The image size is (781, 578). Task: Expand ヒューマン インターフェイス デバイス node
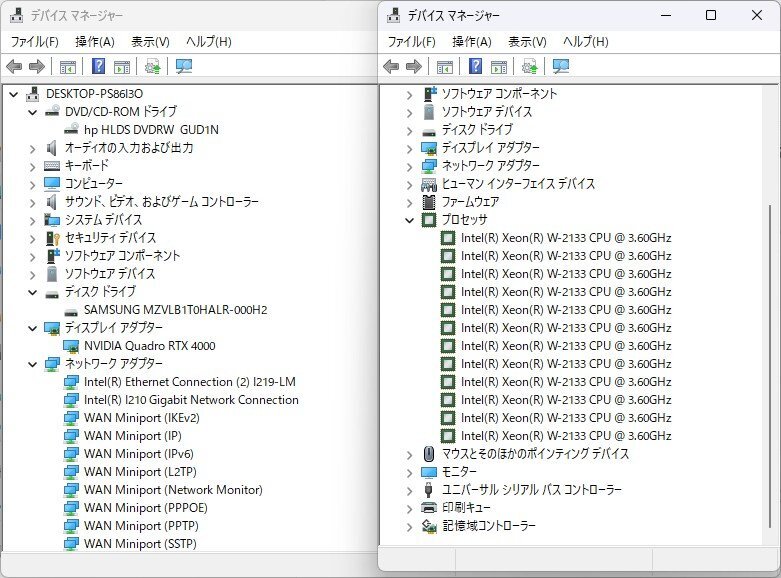pos(409,184)
